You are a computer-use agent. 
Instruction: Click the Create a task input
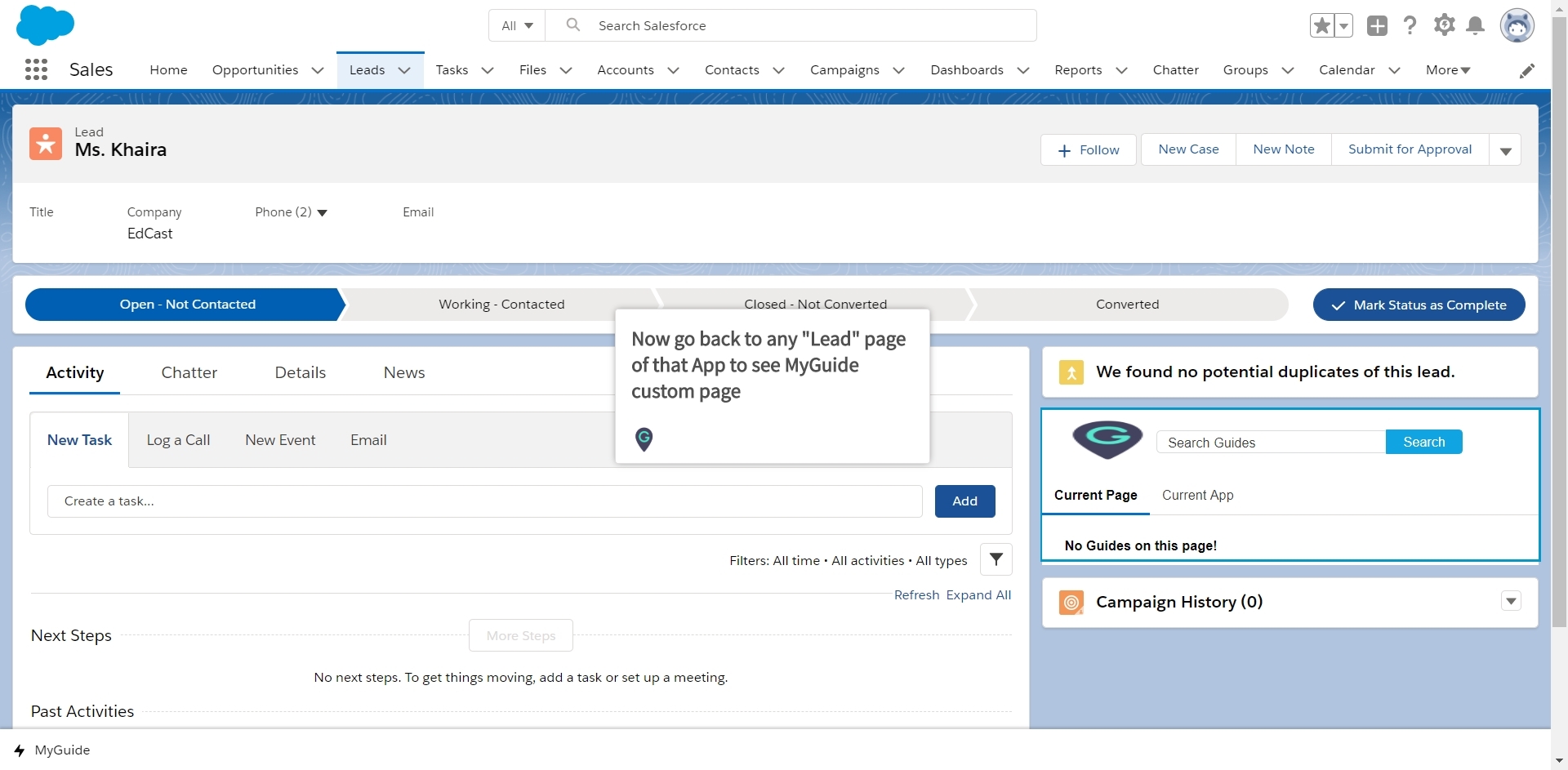[484, 501]
